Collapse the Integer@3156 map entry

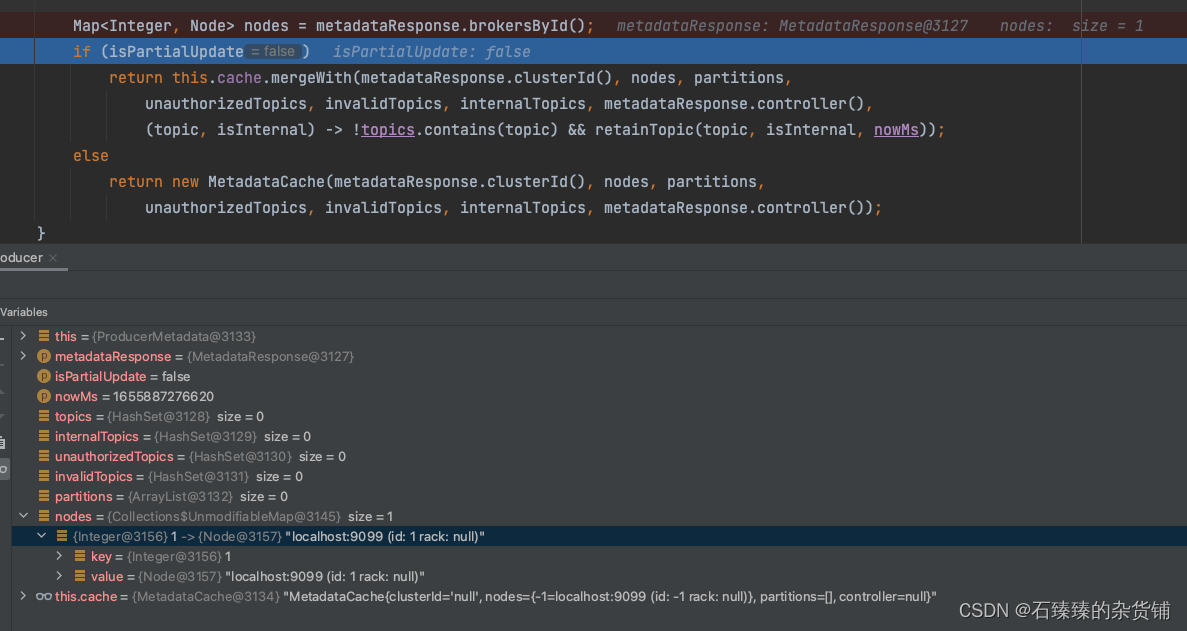pos(42,536)
